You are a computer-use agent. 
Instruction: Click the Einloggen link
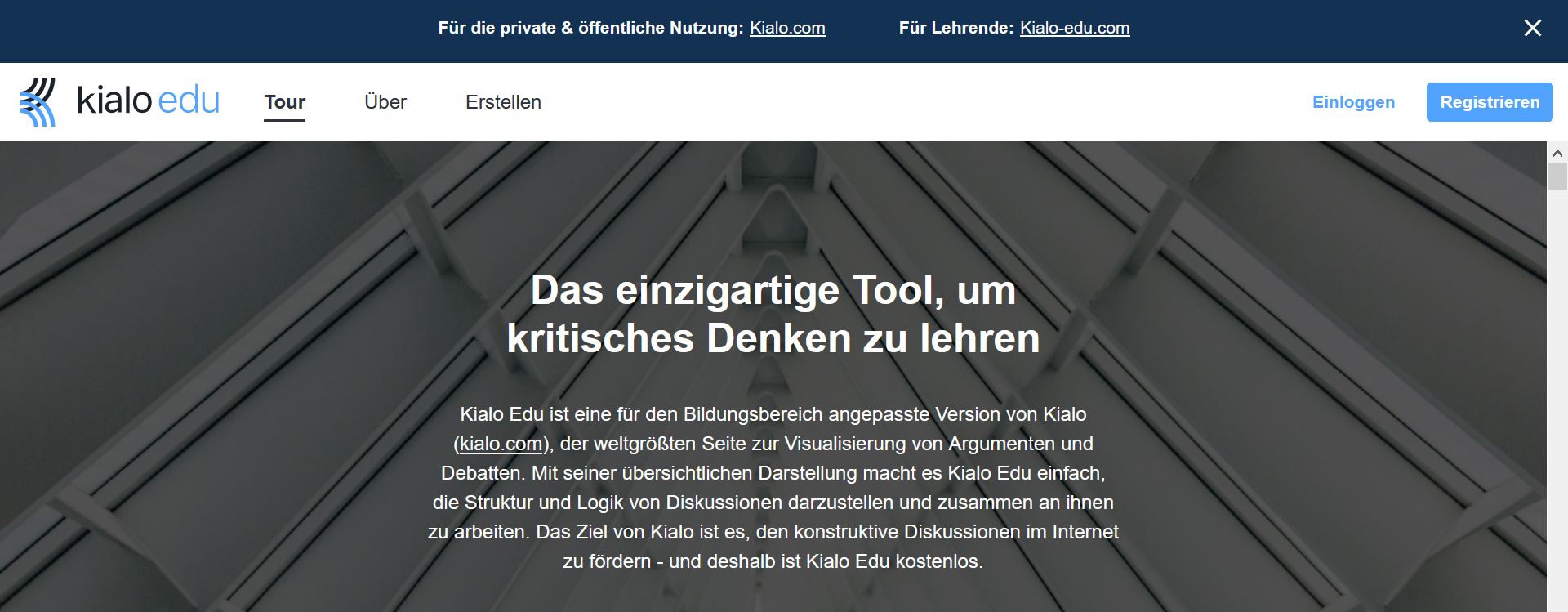point(1353,102)
